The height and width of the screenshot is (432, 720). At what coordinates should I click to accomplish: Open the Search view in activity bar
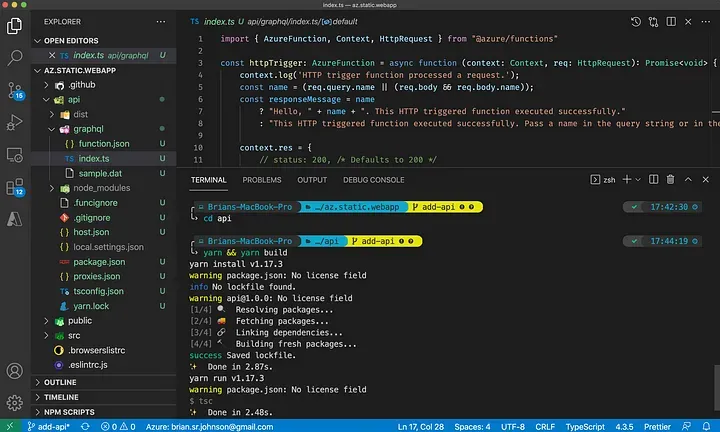pos(14,57)
